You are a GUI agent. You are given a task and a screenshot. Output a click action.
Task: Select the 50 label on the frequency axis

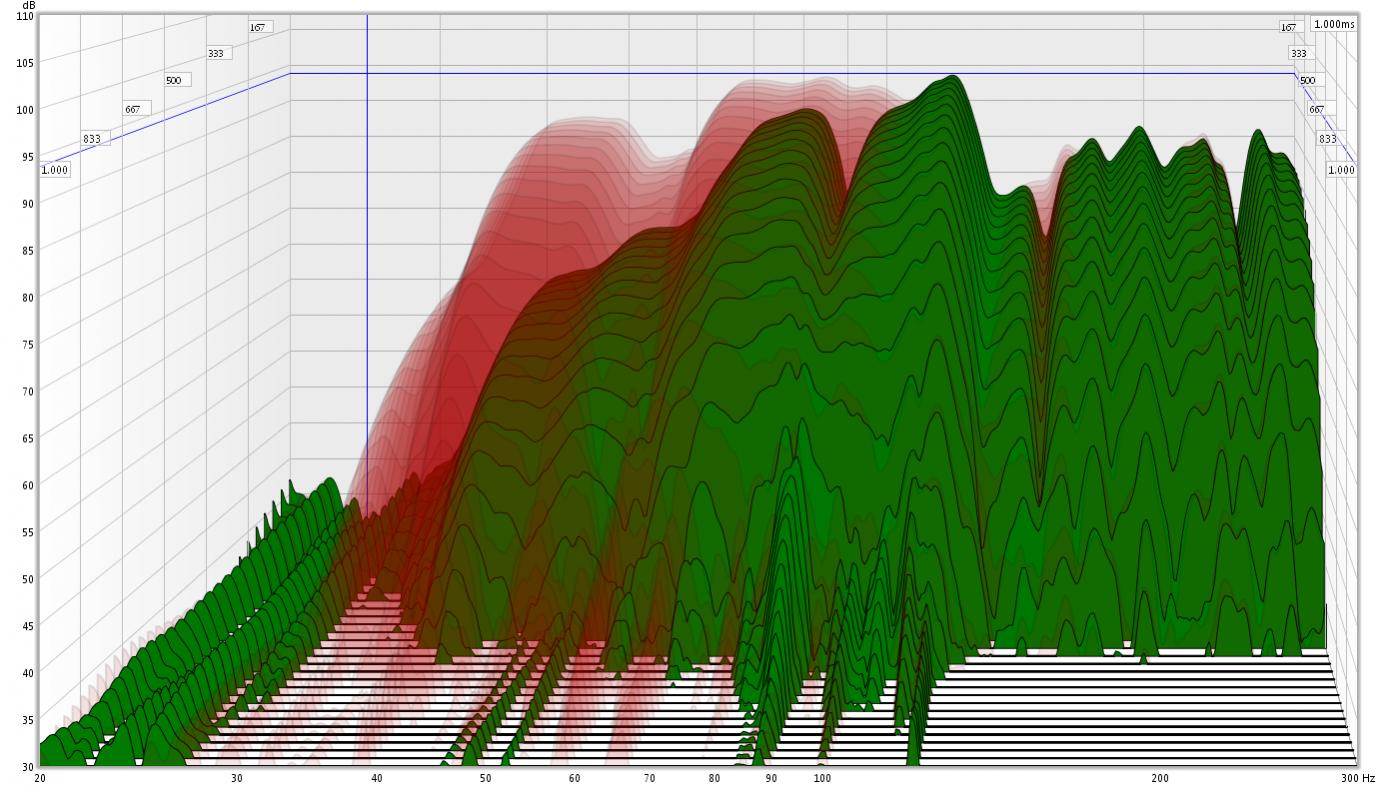click(x=485, y=777)
